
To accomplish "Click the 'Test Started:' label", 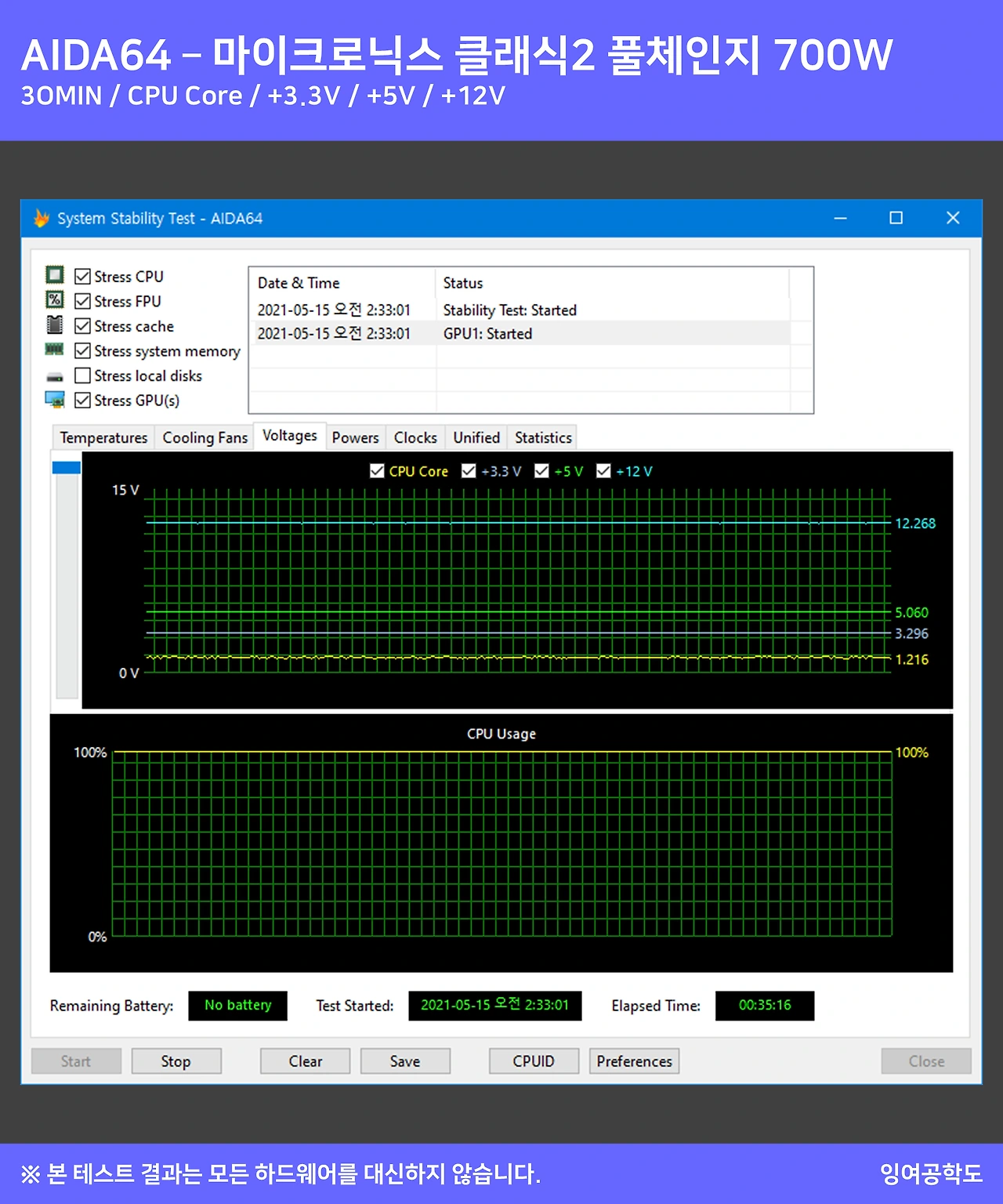I will (355, 1006).
